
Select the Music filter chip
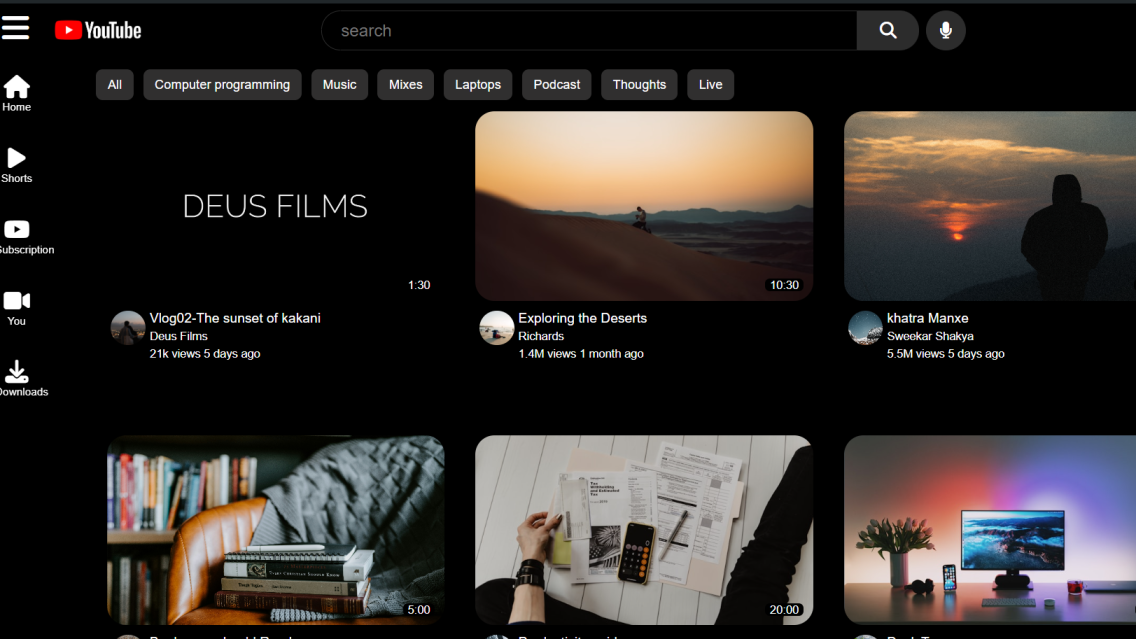point(339,85)
